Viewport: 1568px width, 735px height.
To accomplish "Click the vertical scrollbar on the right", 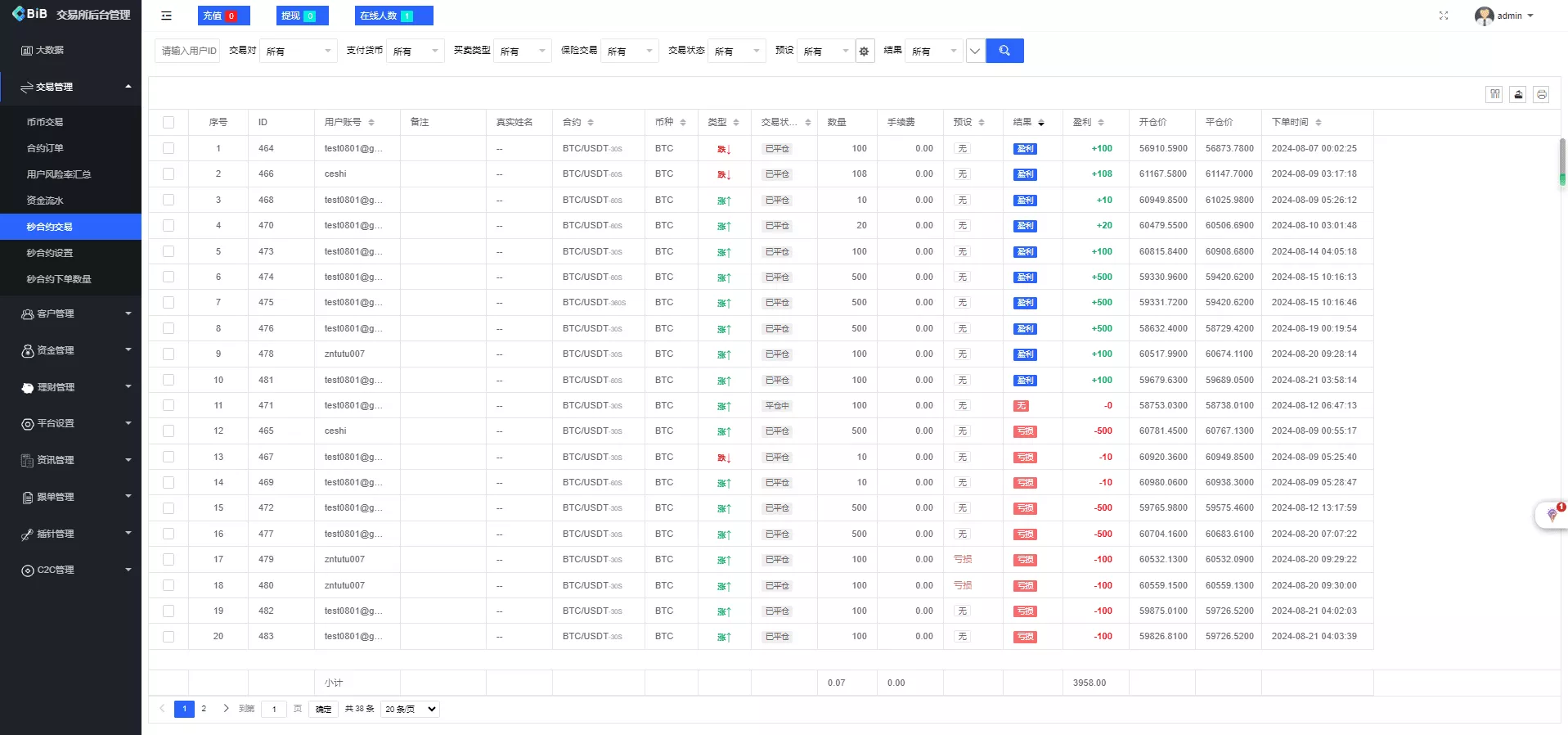I will [x=1561, y=160].
